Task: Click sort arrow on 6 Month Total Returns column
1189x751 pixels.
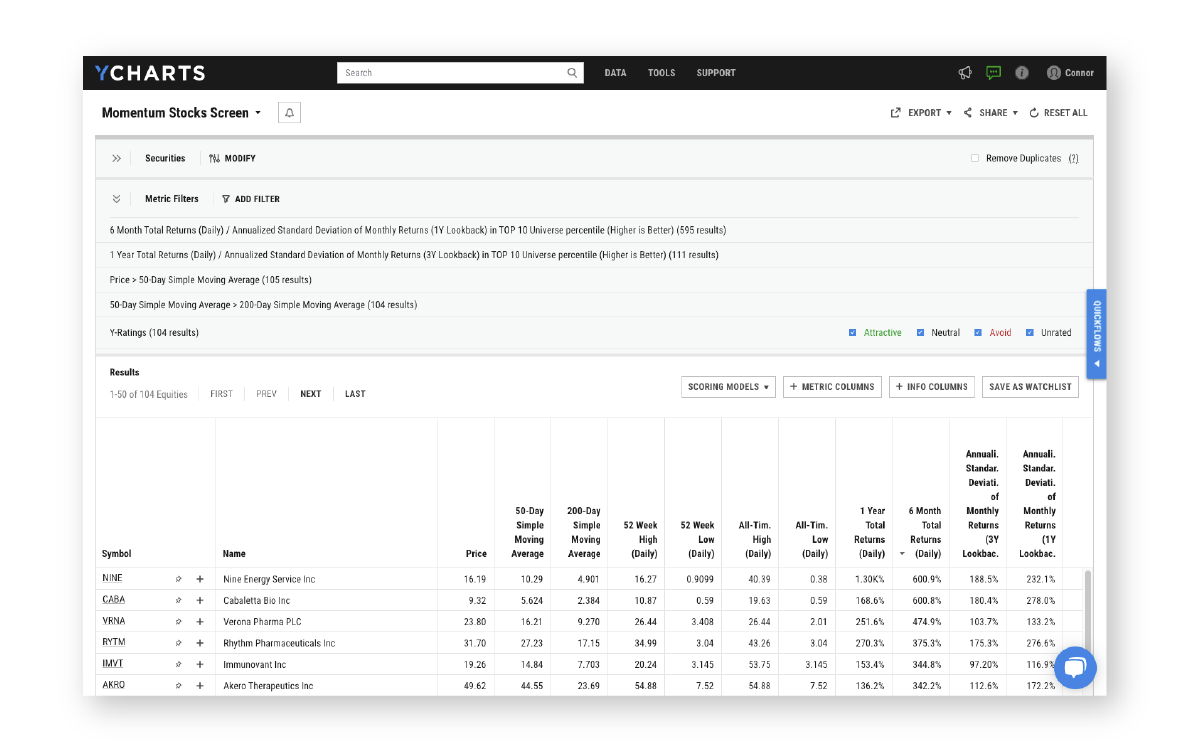Action: click(902, 554)
